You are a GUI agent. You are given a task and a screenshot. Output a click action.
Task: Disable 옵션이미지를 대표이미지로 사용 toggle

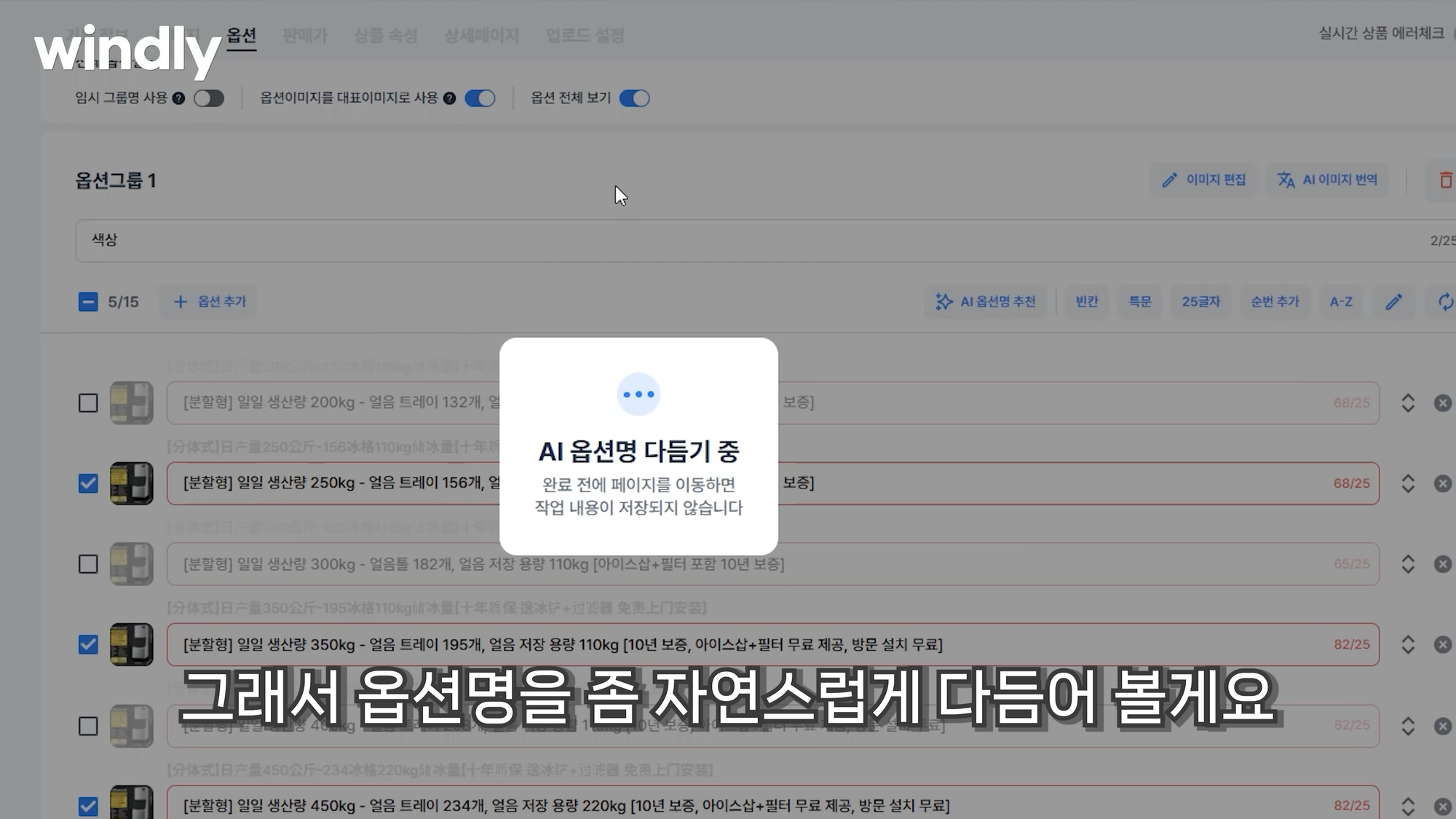478,98
